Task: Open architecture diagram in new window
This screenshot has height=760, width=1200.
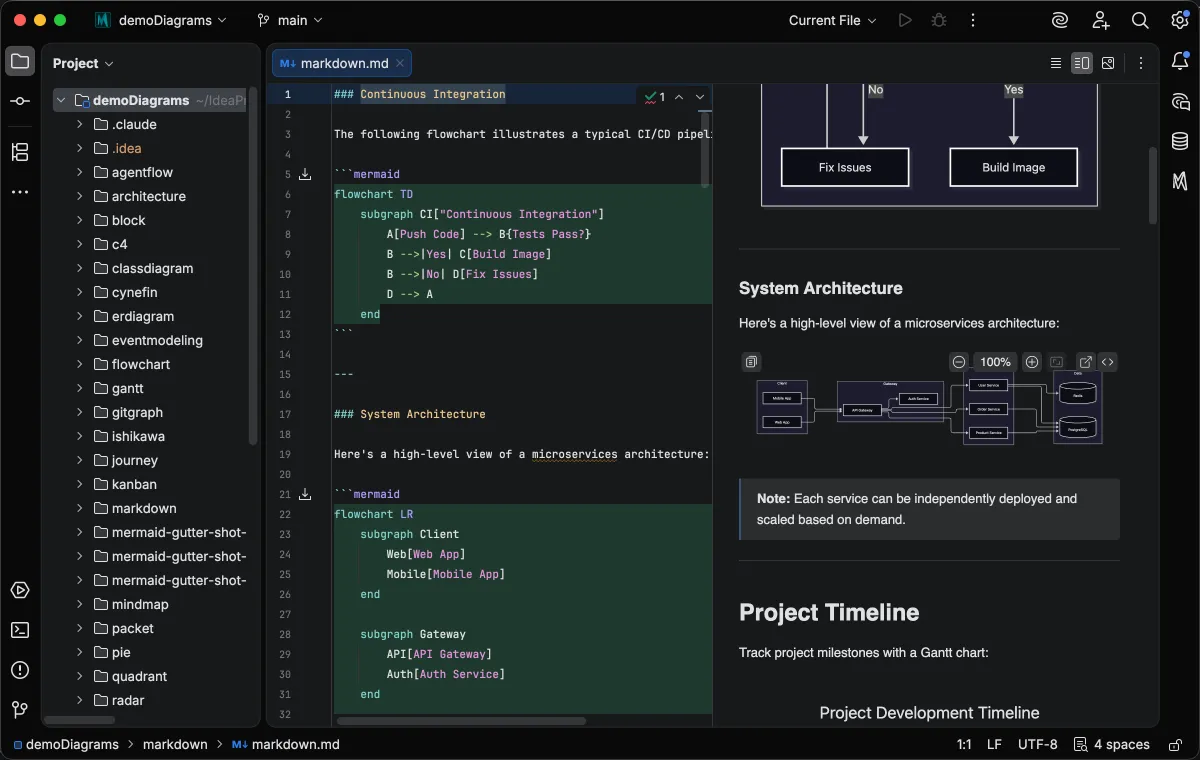Action: pyautogui.click(x=1086, y=362)
